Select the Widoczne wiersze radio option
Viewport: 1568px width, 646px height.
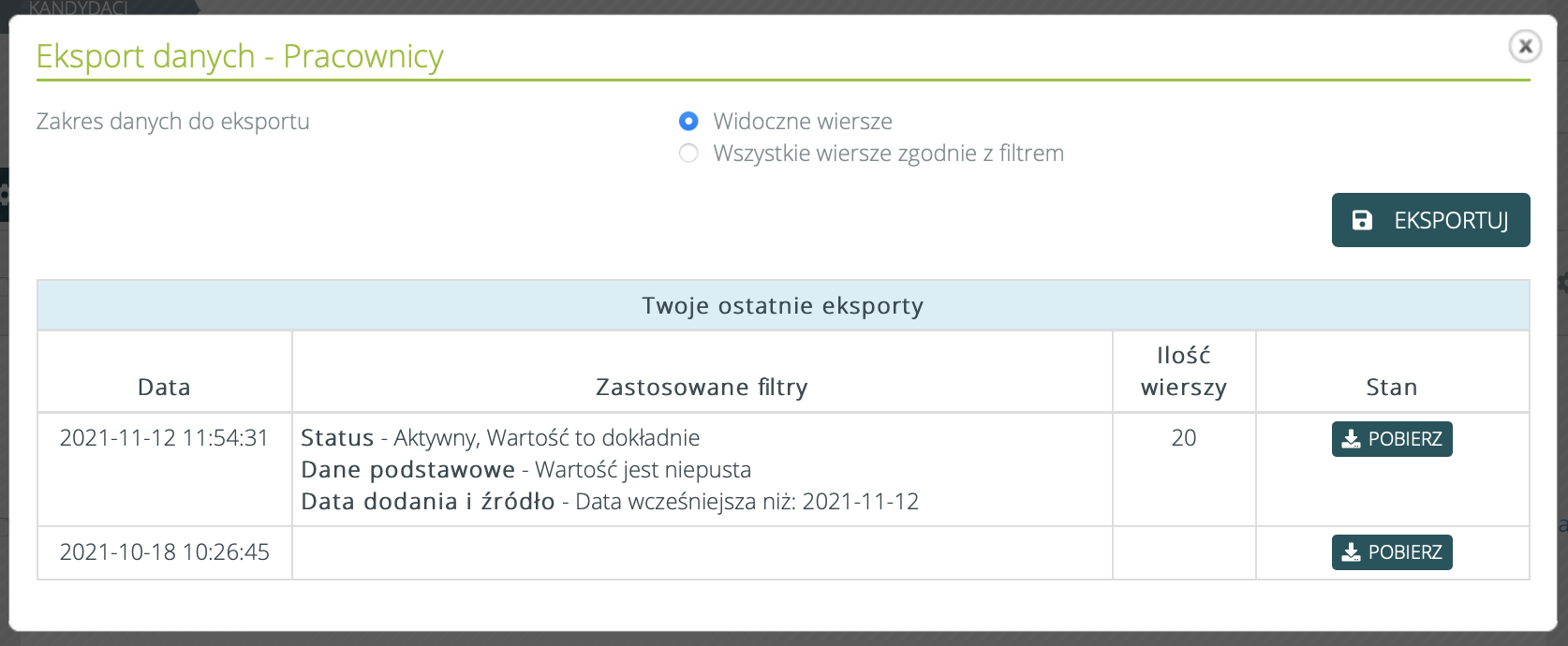pos(688,121)
